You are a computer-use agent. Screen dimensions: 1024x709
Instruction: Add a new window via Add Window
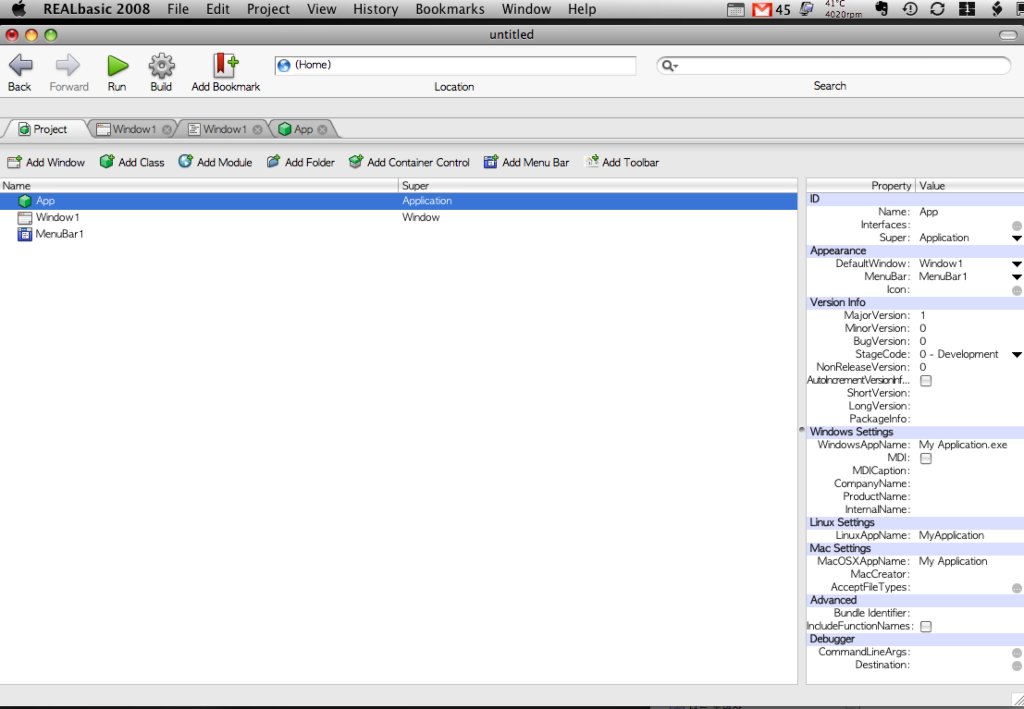[46, 162]
